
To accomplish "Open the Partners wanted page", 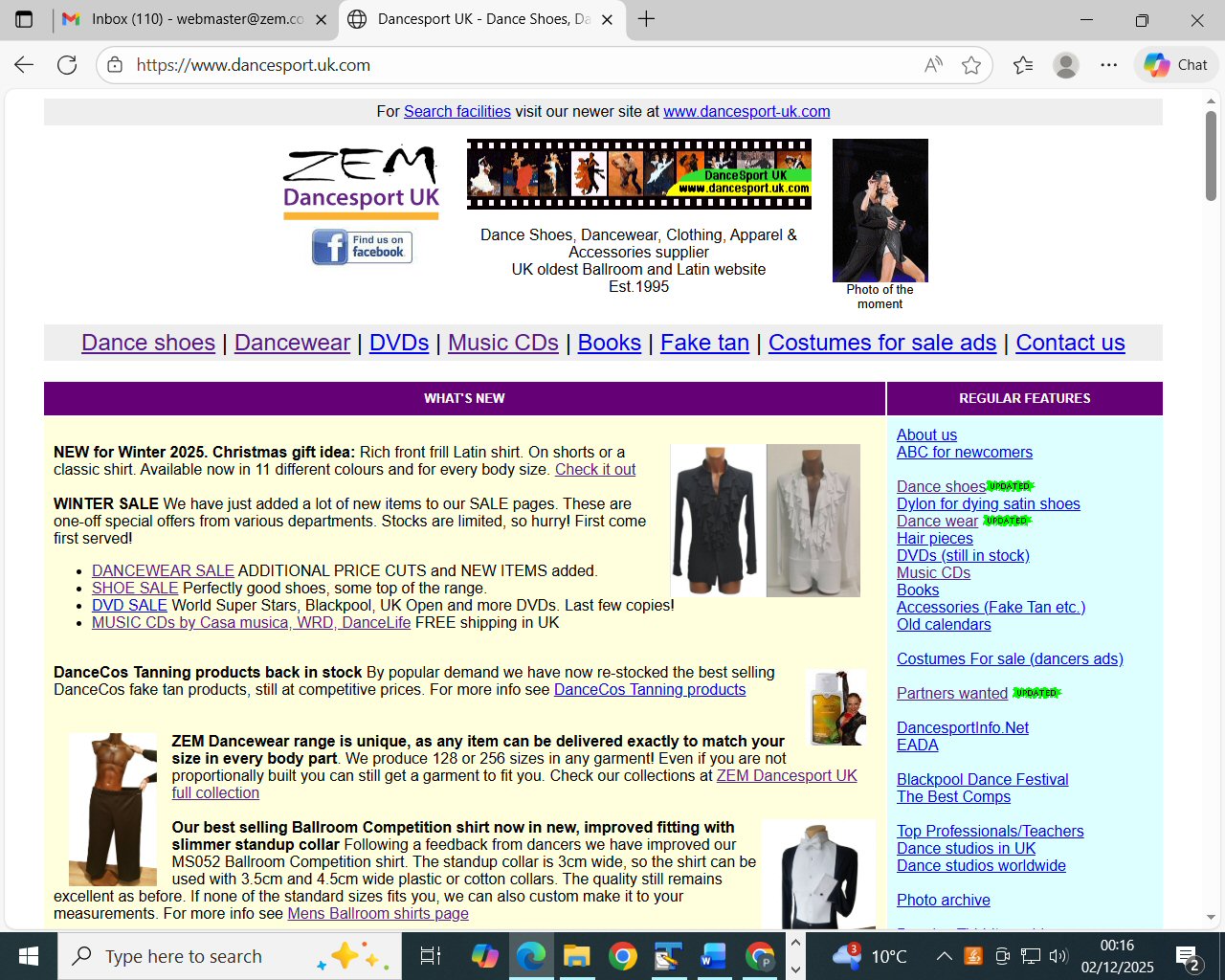I will coord(952,693).
